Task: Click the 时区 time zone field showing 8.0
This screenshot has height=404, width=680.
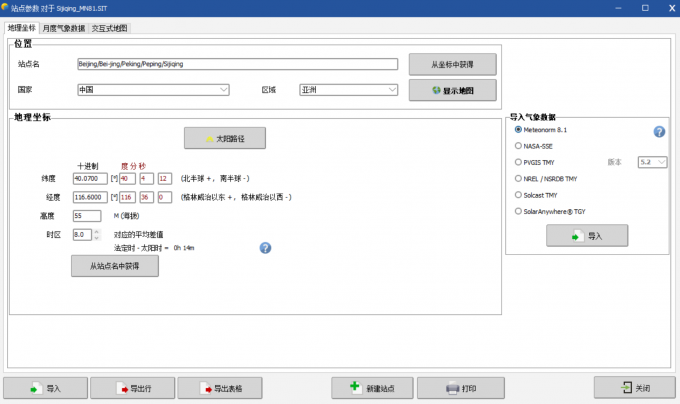Action: click(82, 235)
